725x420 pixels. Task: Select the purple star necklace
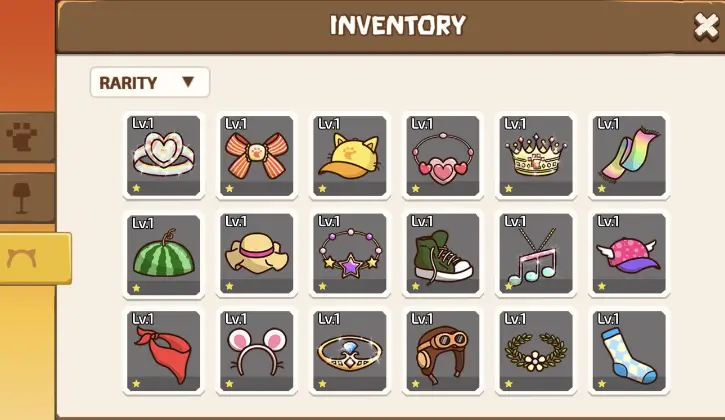pos(350,253)
